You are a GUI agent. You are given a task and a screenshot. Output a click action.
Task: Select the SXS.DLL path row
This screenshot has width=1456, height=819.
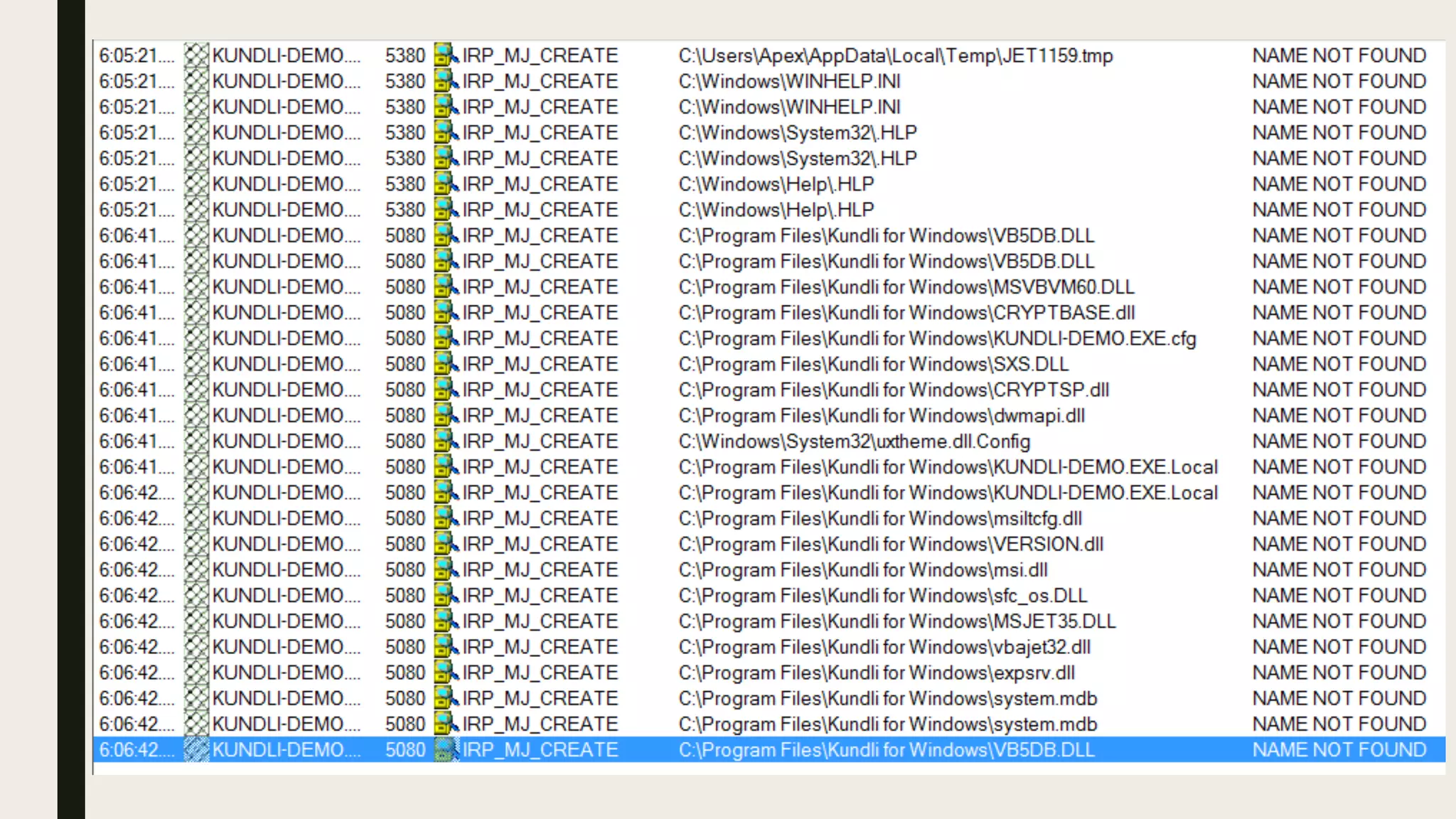click(x=873, y=364)
